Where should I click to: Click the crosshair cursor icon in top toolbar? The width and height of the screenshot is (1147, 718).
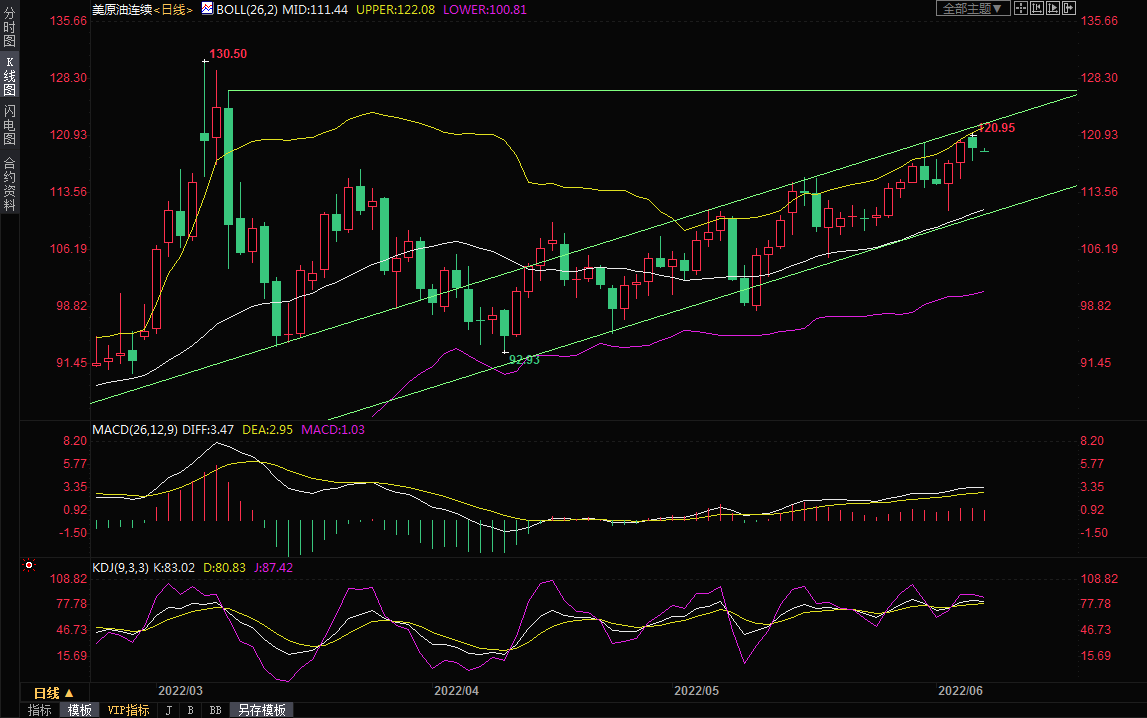coord(1021,8)
